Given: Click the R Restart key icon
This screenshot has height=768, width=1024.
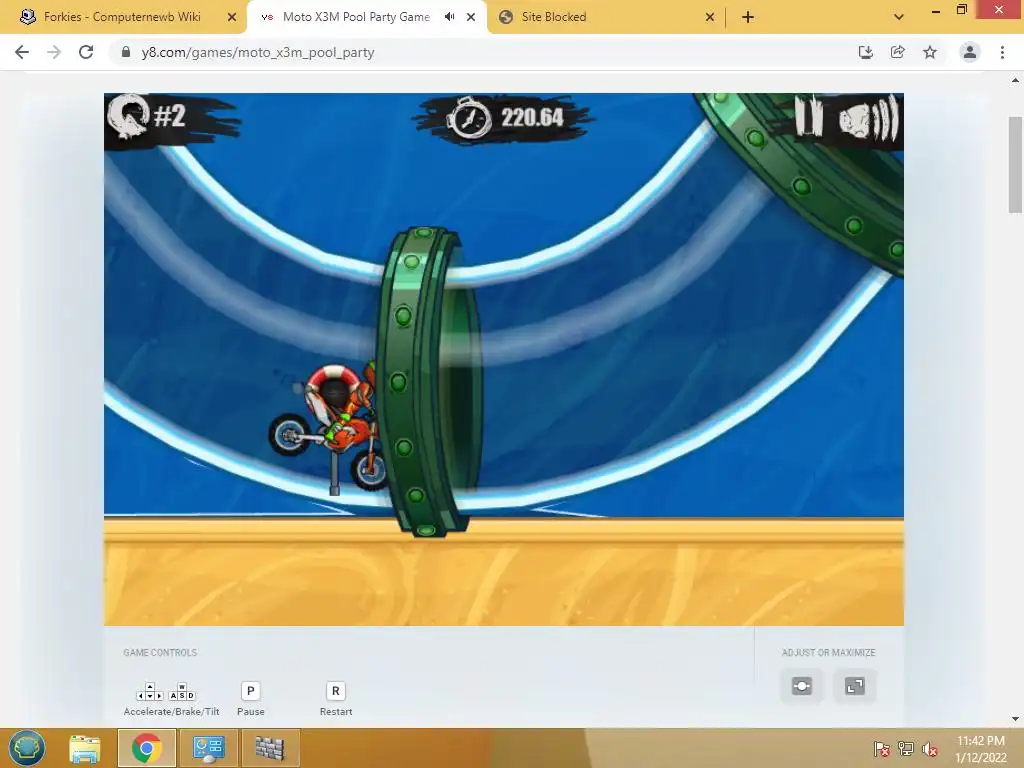Looking at the screenshot, I should coord(336,691).
